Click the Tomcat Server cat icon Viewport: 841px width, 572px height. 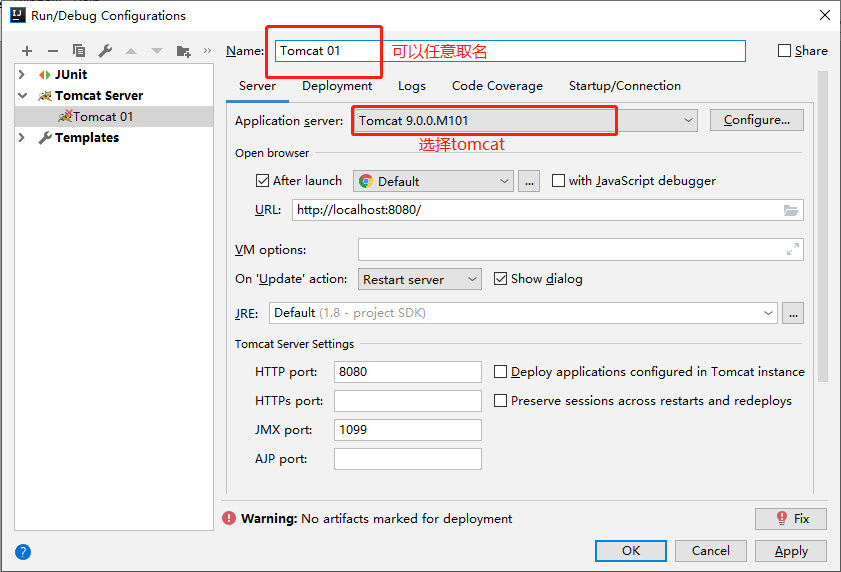pos(45,96)
